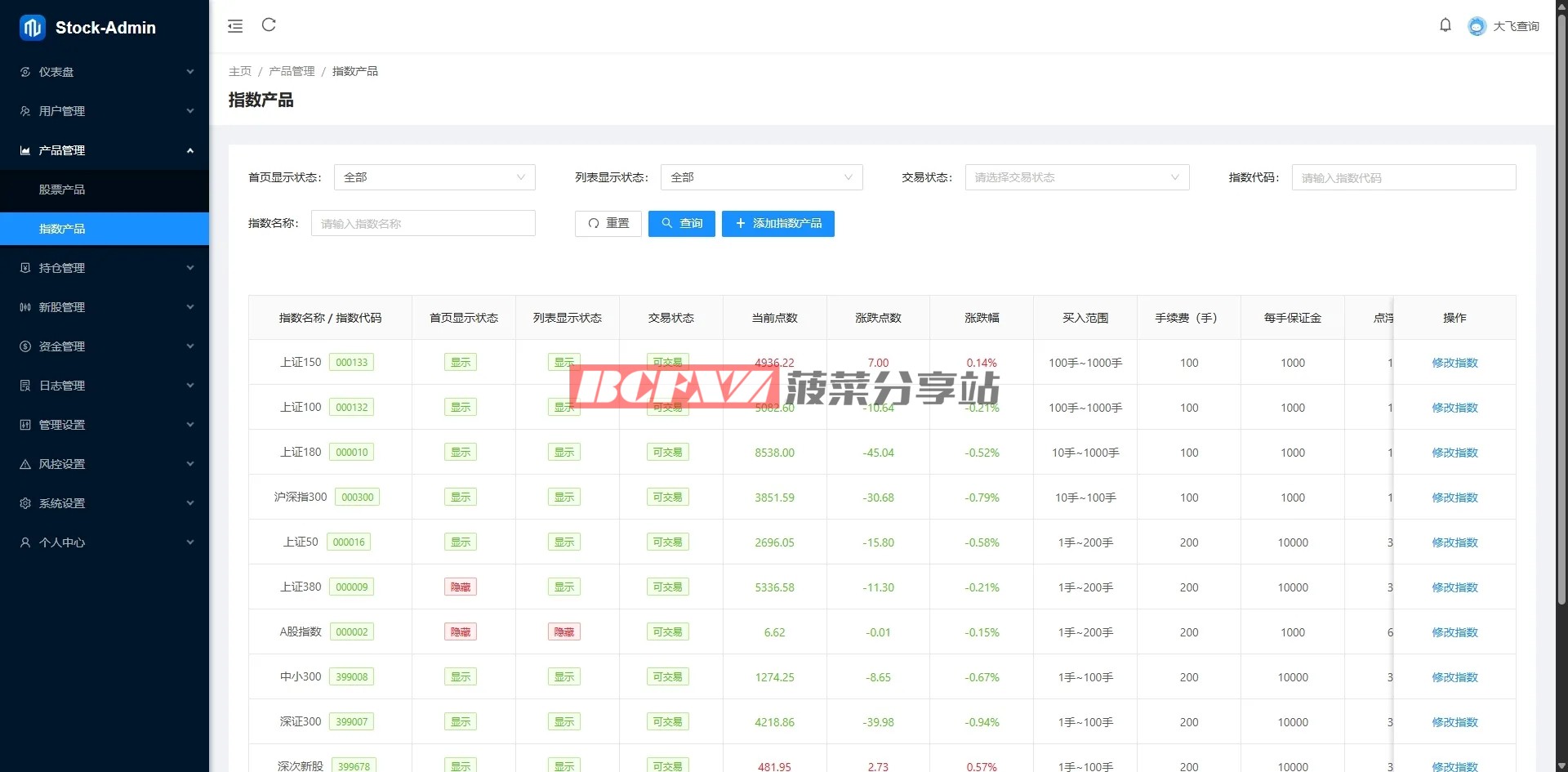The height and width of the screenshot is (772, 1568).
Task: Open the notification bell
Action: coord(1445,25)
